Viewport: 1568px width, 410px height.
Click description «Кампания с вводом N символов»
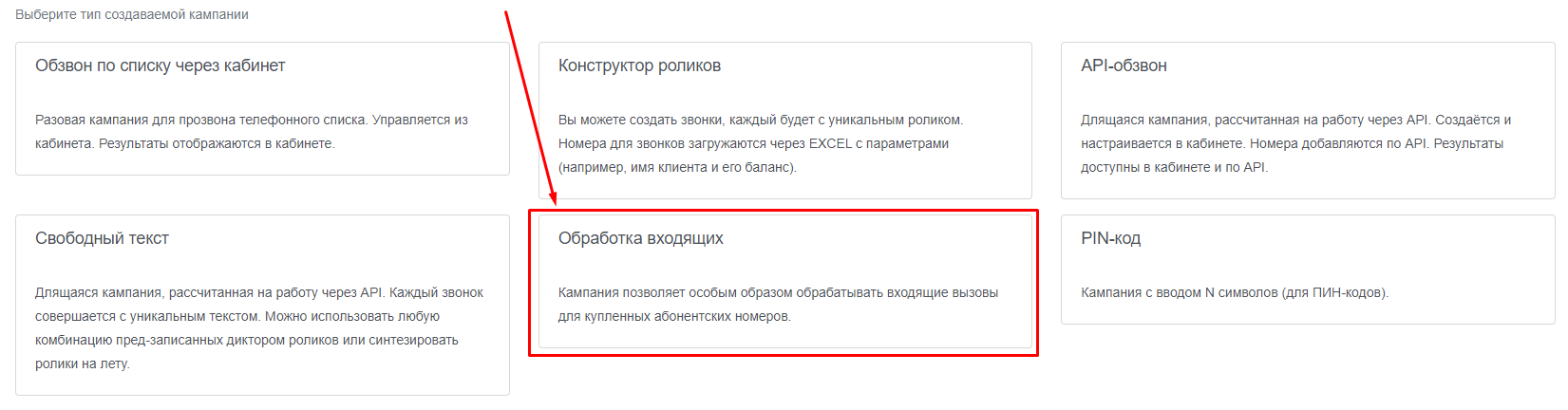[1235, 292]
